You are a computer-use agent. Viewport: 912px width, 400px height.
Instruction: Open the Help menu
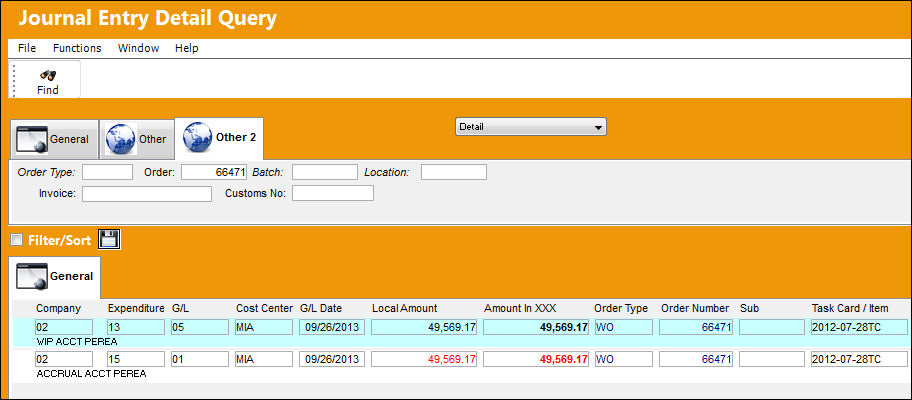(187, 48)
